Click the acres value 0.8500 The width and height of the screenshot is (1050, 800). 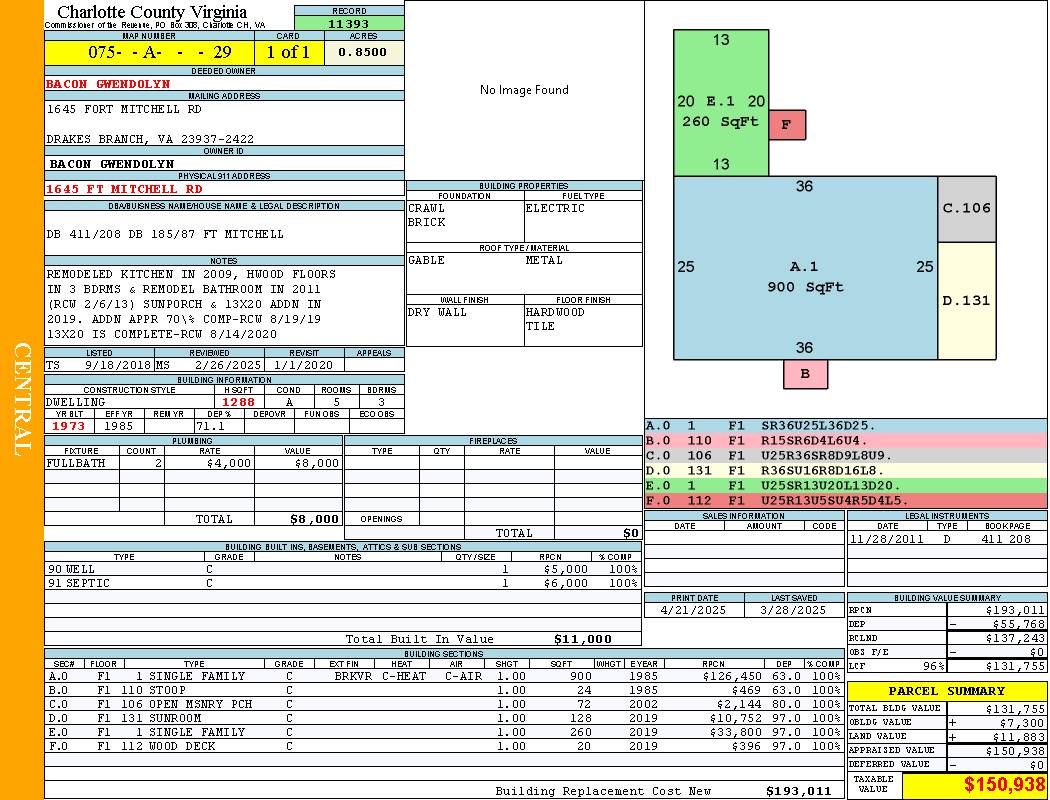click(x=362, y=52)
